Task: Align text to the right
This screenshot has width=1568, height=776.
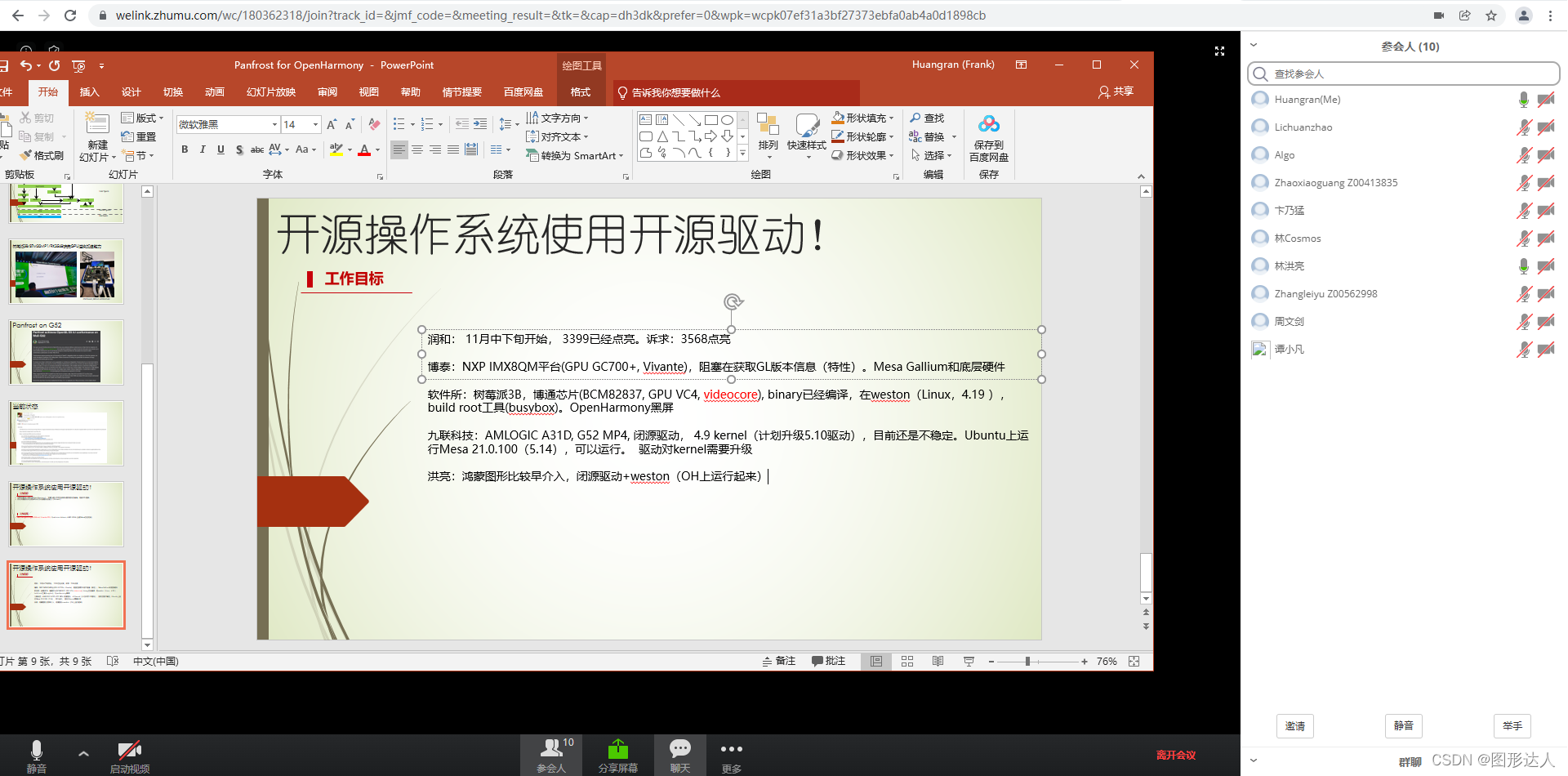Action: pyautogui.click(x=435, y=149)
